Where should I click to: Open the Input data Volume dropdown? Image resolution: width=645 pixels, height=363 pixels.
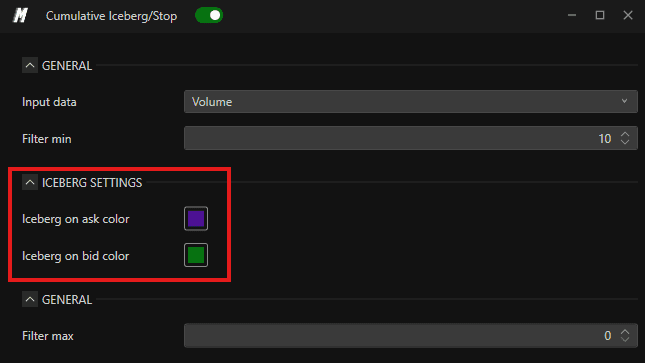coord(411,102)
